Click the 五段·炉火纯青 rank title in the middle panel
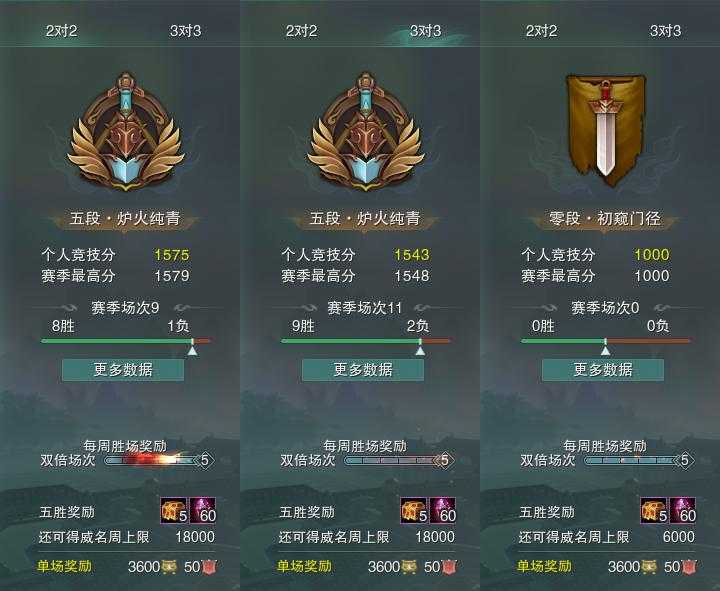 pos(365,218)
